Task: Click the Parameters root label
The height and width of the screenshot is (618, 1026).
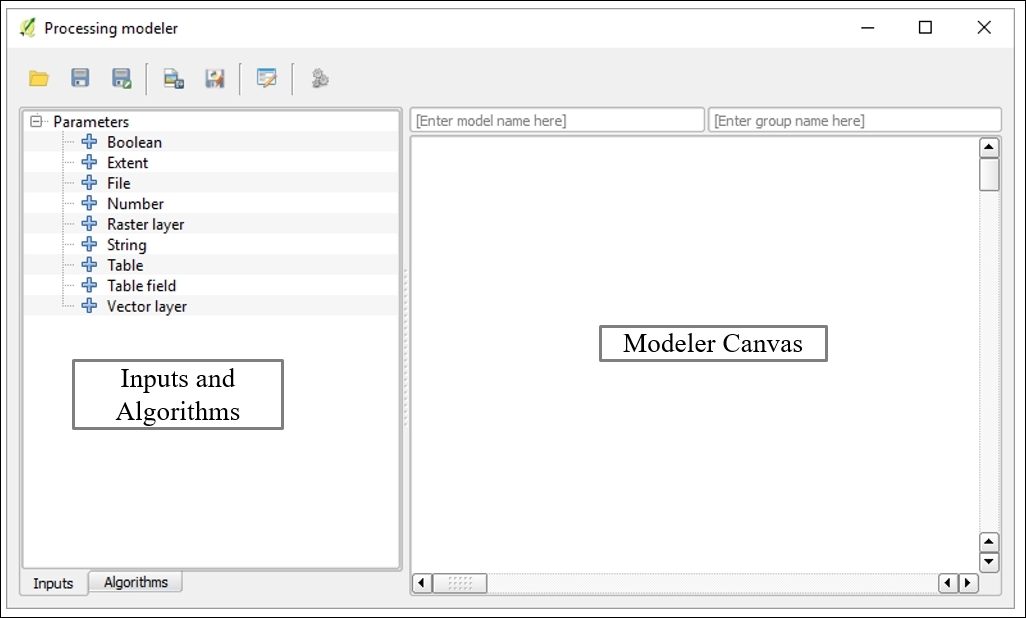Action: tap(91, 122)
